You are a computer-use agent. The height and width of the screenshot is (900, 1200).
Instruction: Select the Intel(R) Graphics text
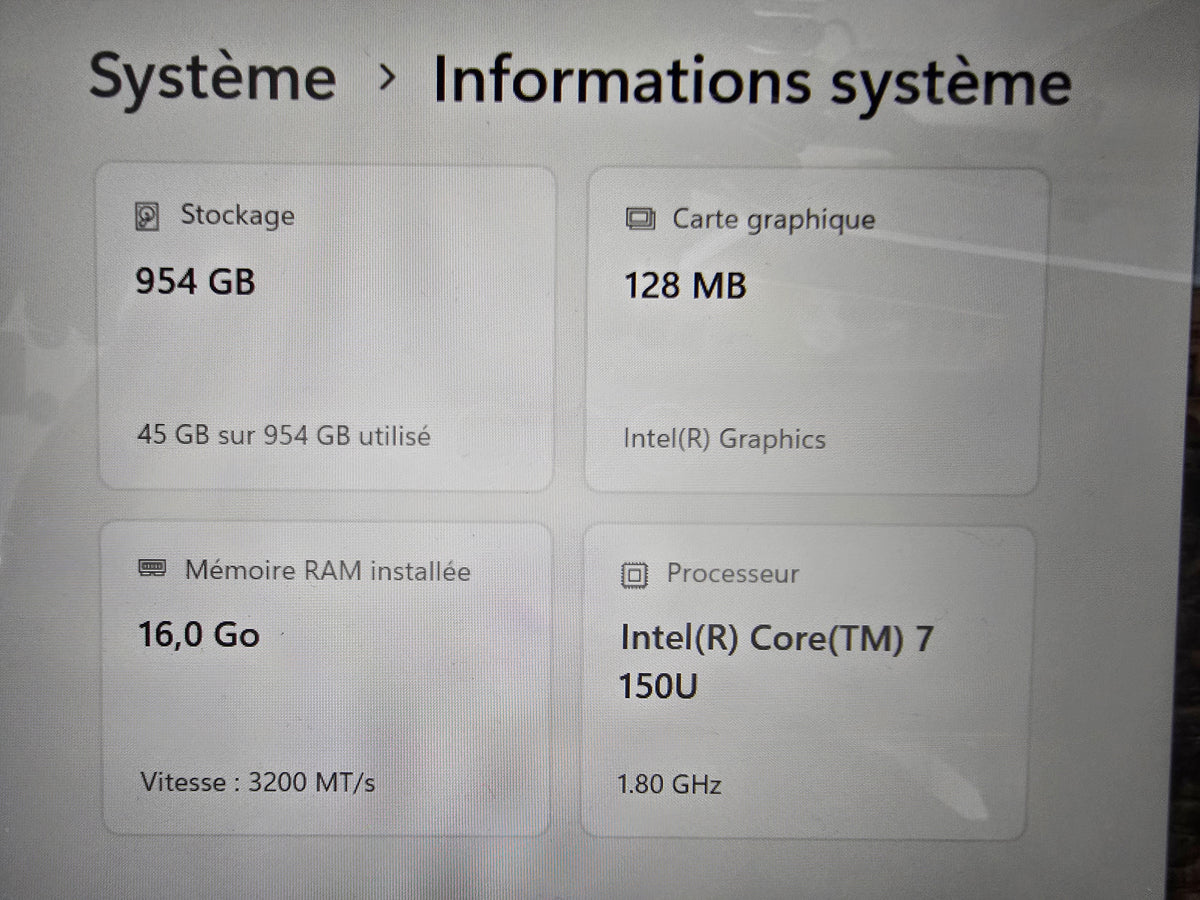tap(725, 439)
